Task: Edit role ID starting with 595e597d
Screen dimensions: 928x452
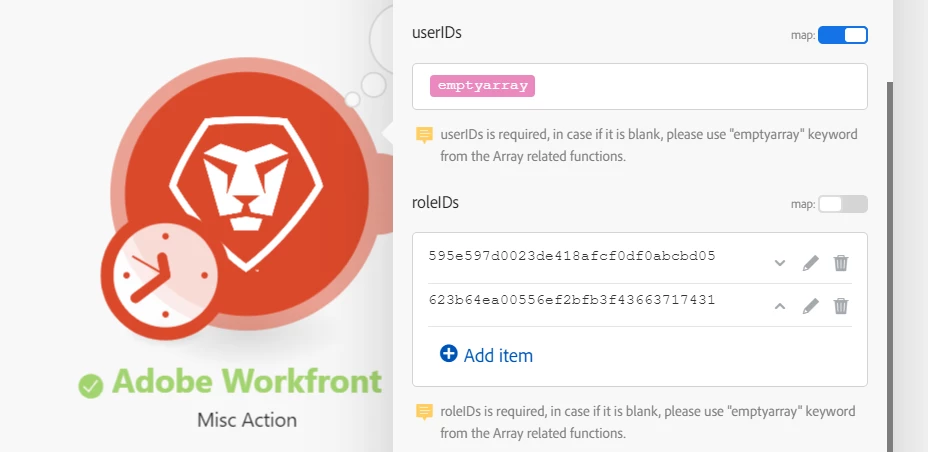Action: pyautogui.click(x=810, y=263)
